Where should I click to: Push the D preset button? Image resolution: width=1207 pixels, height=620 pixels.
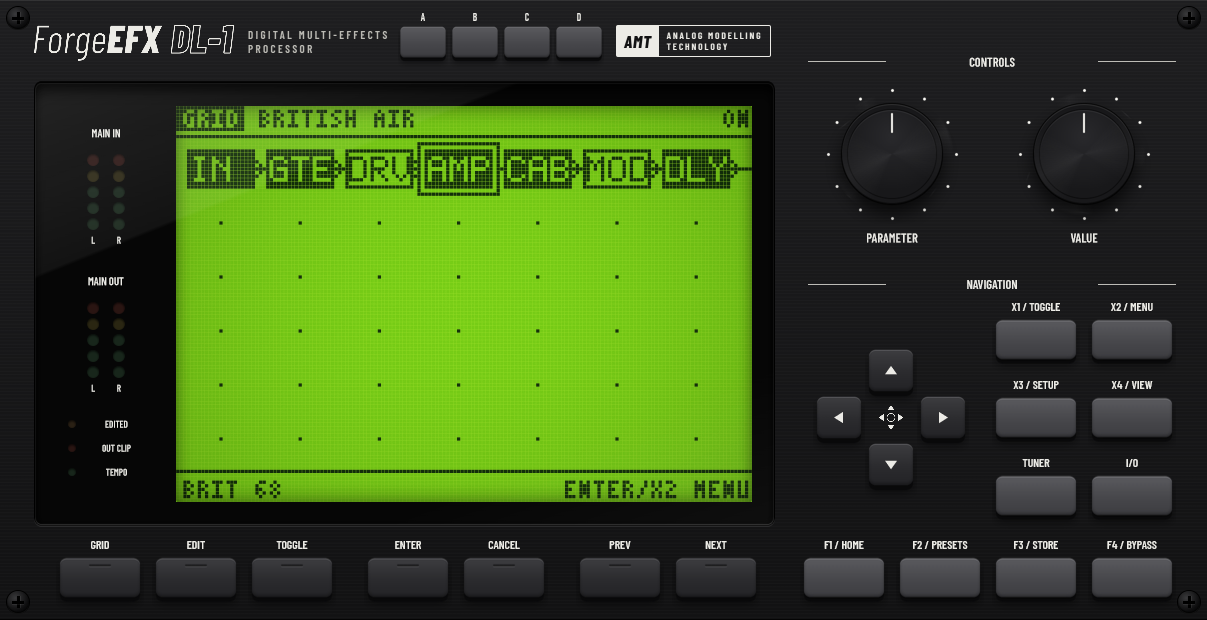(x=579, y=41)
